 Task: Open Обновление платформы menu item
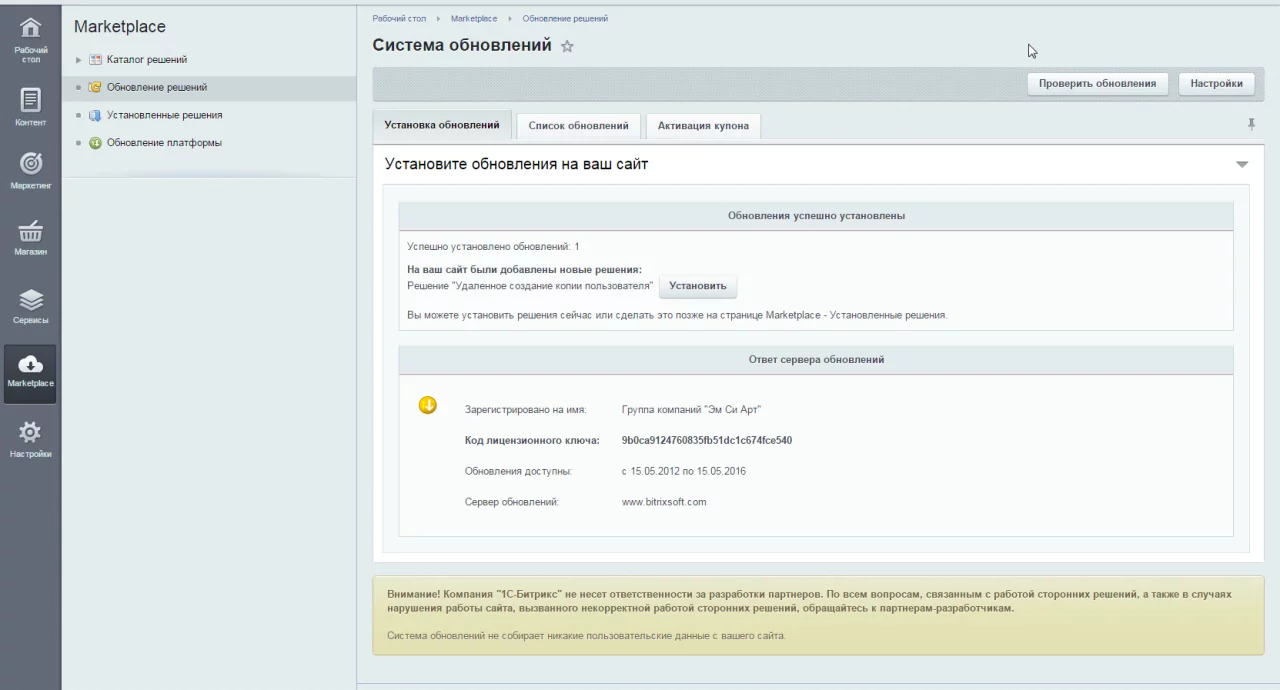[x=164, y=143]
